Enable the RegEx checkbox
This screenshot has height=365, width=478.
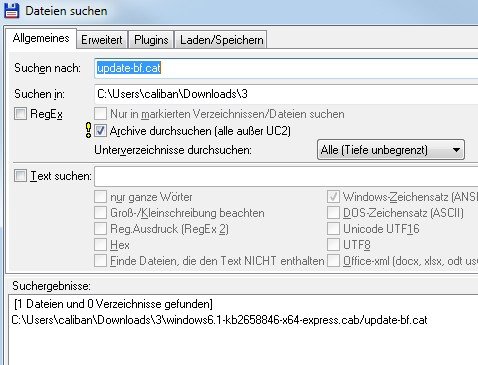click(20, 114)
